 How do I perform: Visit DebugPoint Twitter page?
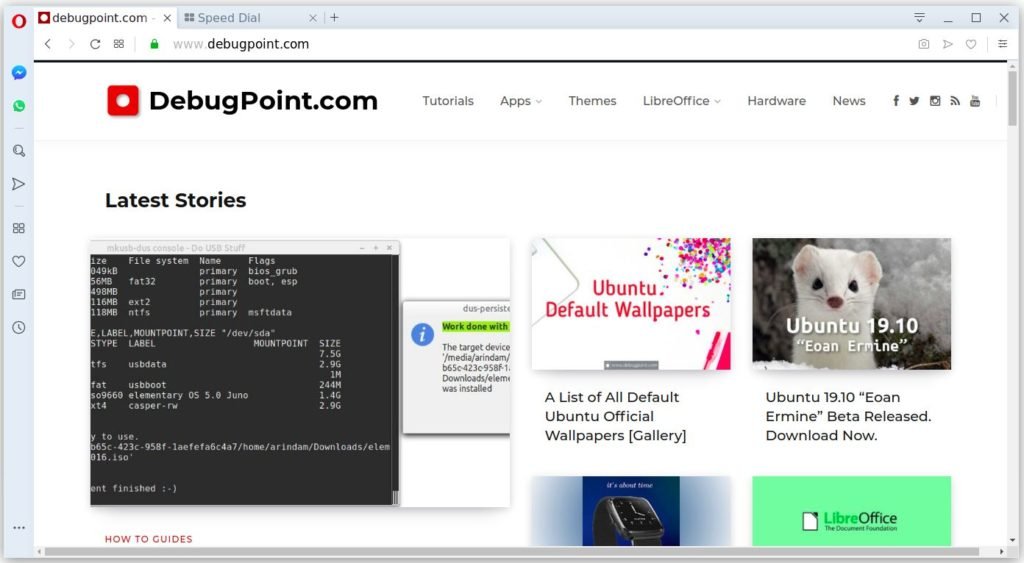point(914,101)
